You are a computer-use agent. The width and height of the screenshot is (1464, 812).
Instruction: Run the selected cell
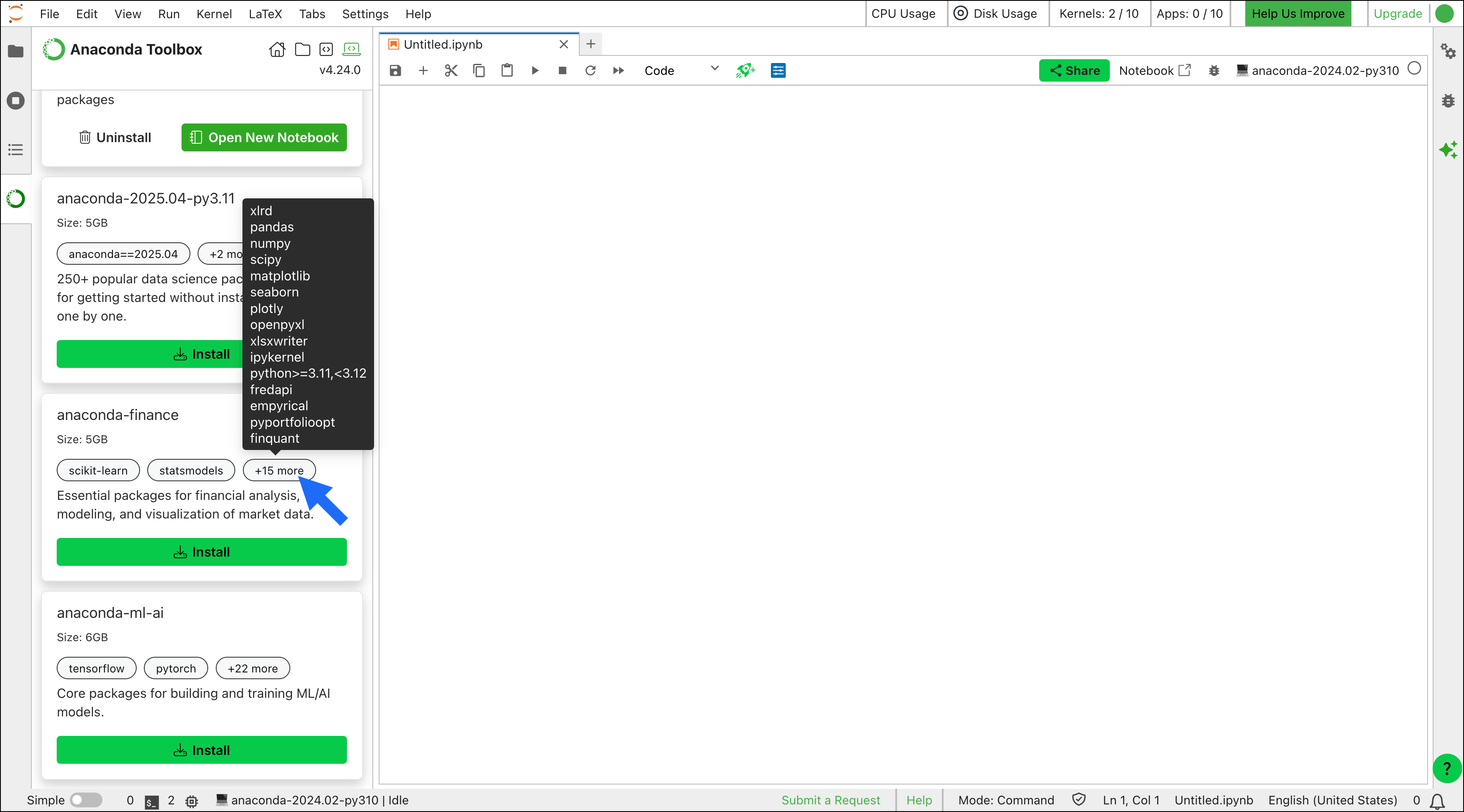pos(535,71)
